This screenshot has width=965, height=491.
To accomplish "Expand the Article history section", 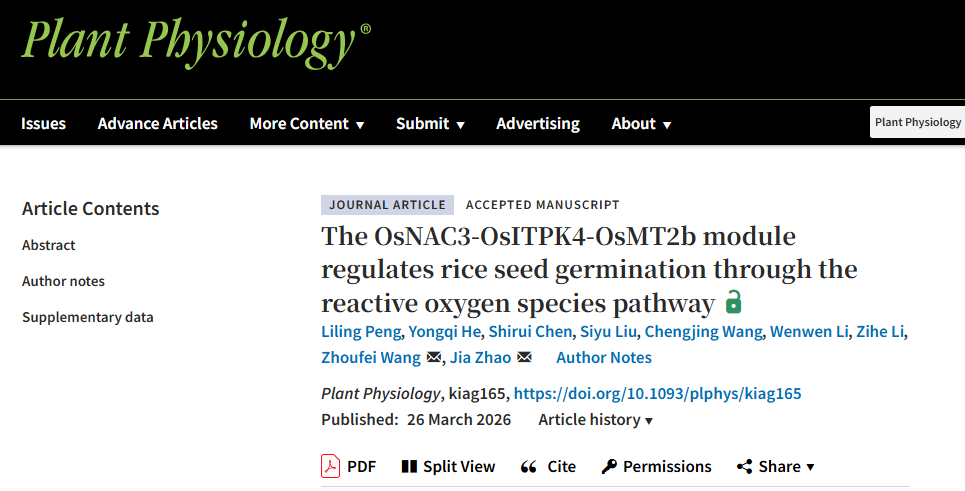I will pos(595,420).
